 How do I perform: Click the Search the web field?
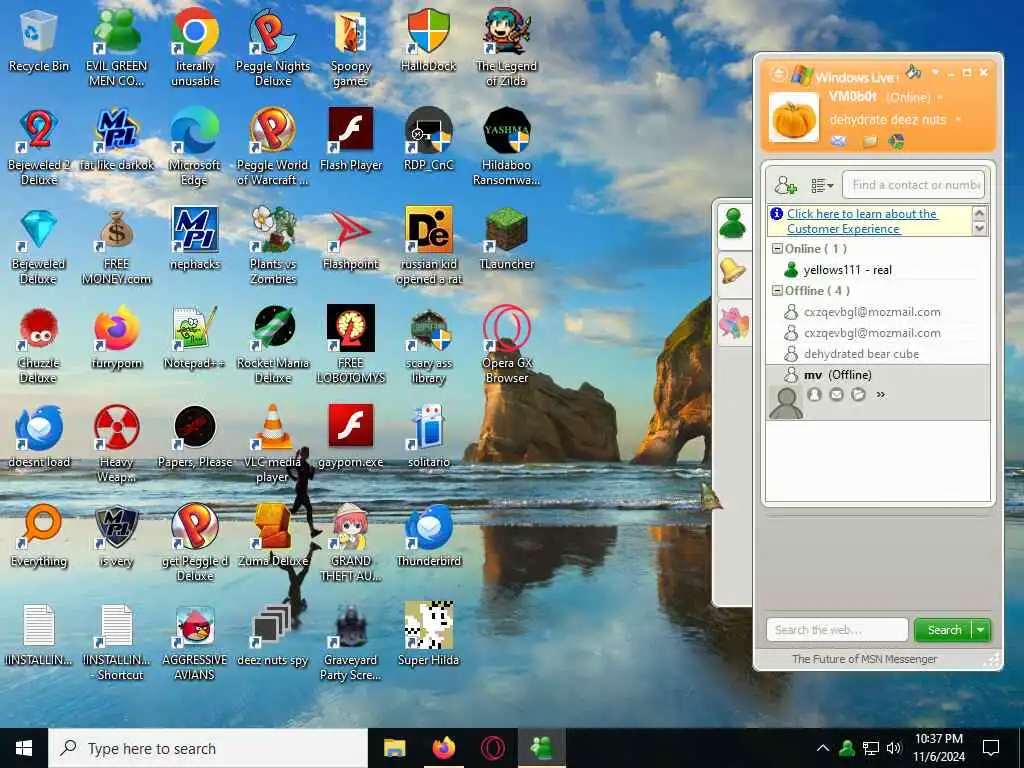[837, 630]
